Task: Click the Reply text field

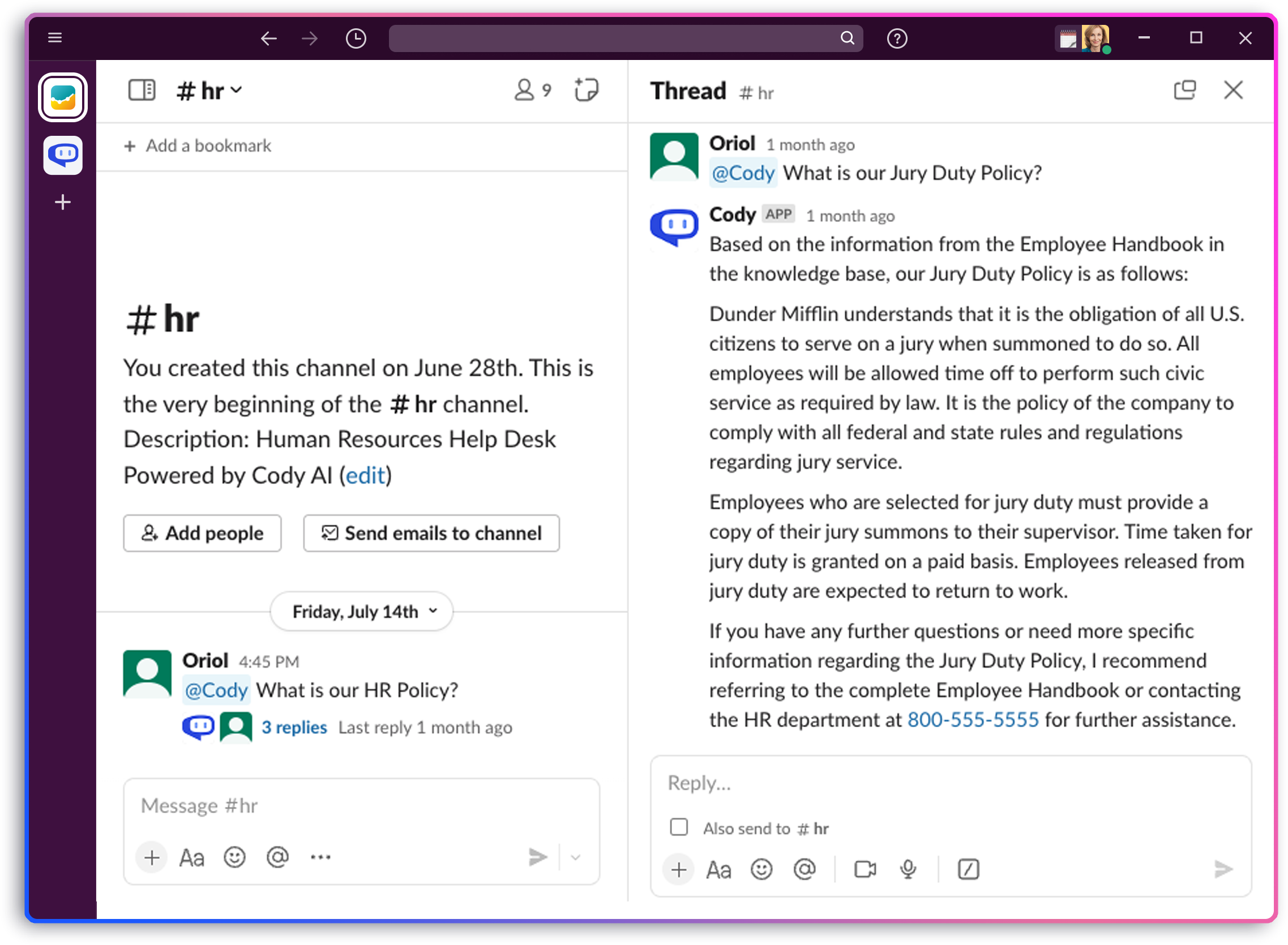Action: coord(950,783)
